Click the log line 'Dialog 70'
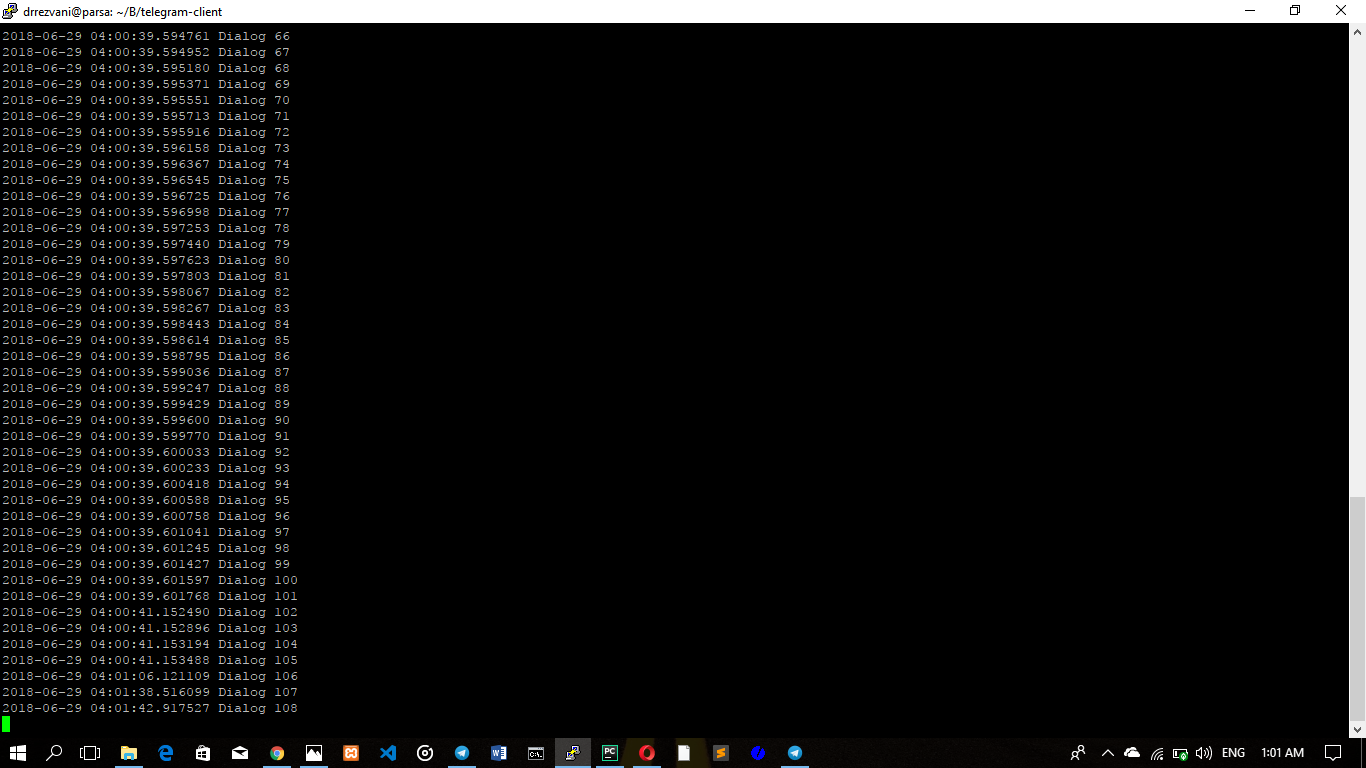This screenshot has width=1366, height=768. point(146,100)
